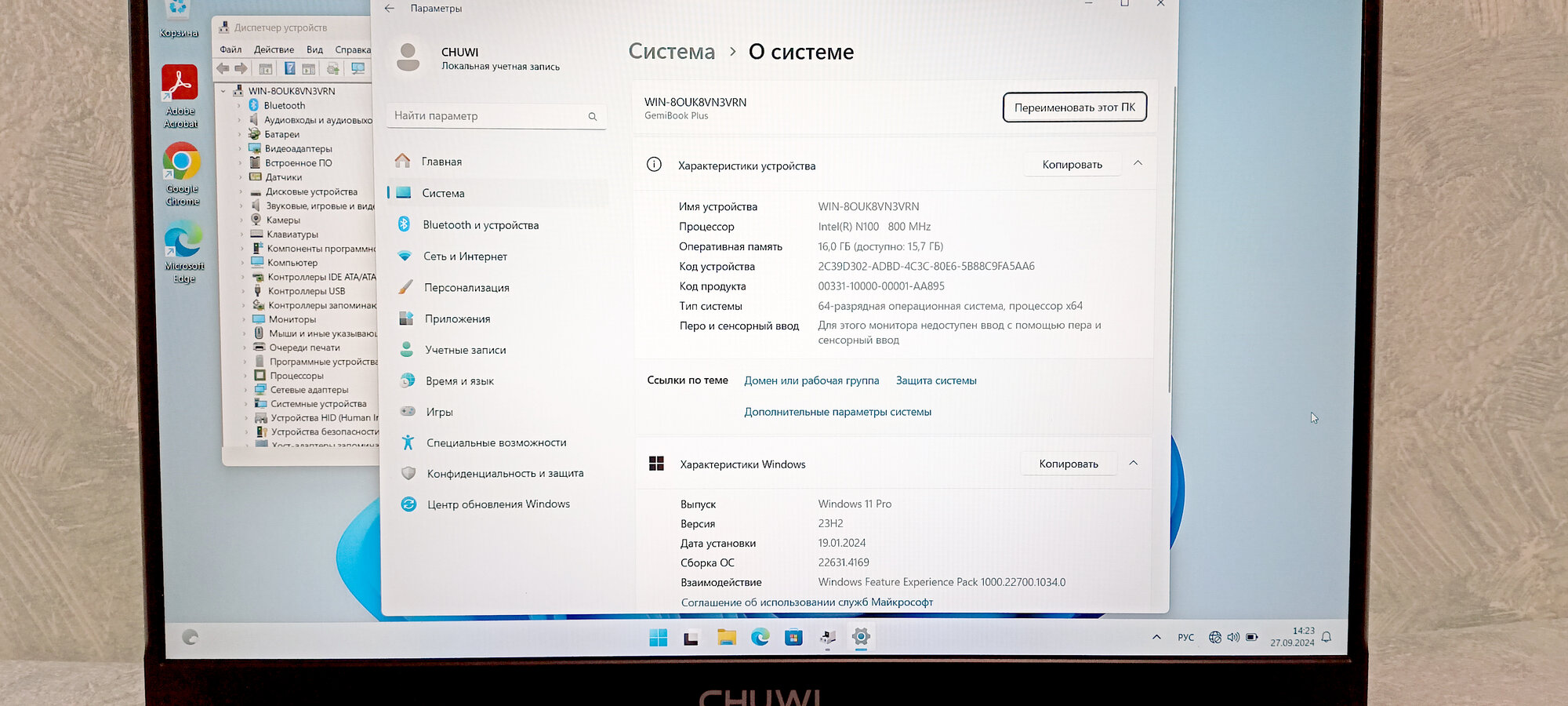Select the Adobe Acrobat desktop icon
This screenshot has width=1568, height=706.
pos(180,96)
